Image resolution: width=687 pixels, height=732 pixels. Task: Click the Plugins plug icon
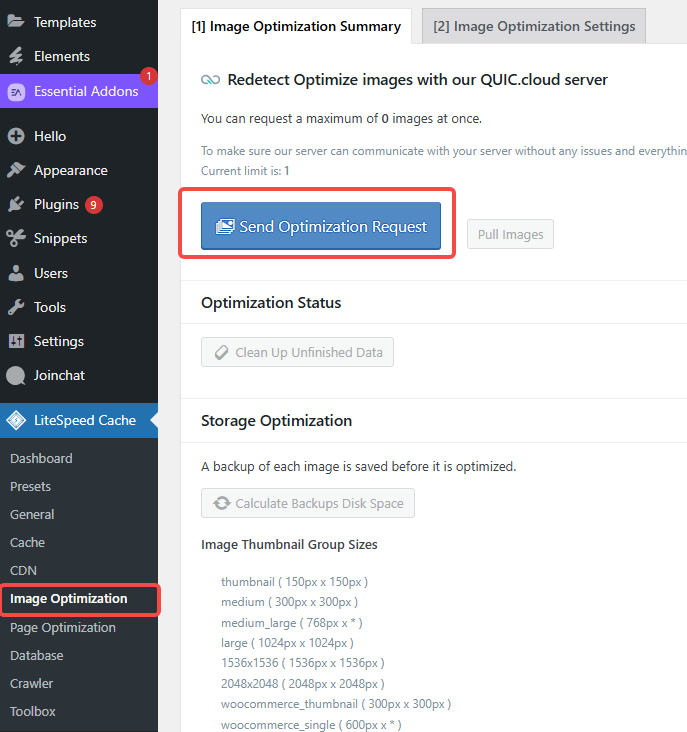pyautogui.click(x=16, y=204)
